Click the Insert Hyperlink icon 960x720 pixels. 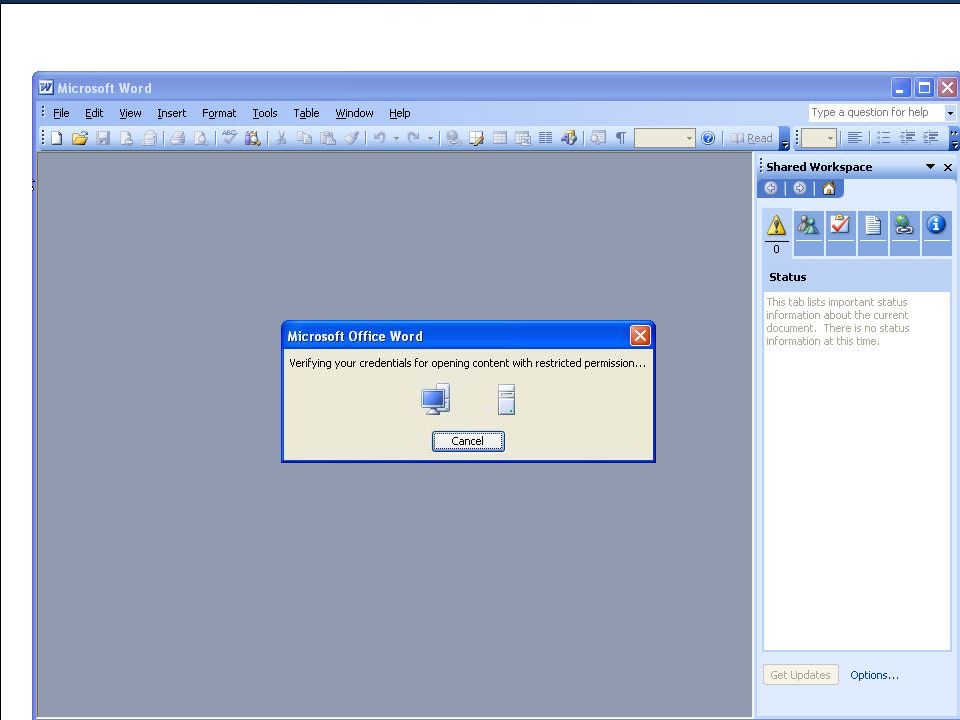pyautogui.click(x=453, y=138)
